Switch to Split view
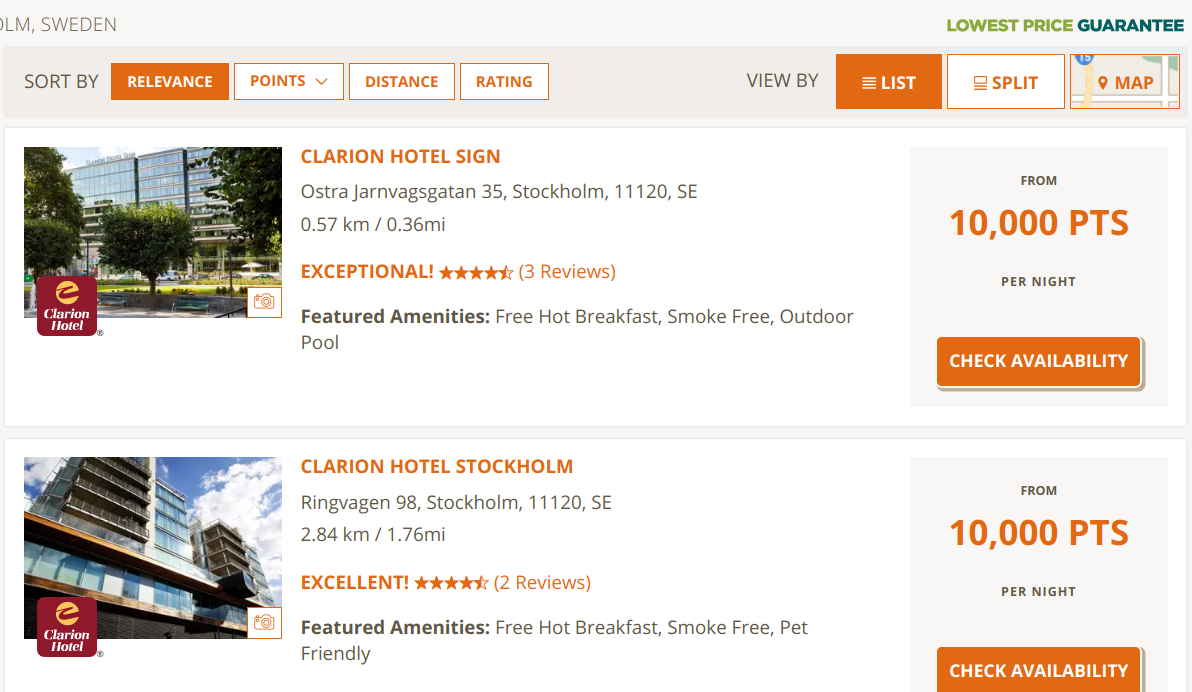The width and height of the screenshot is (1192, 692). click(1005, 82)
